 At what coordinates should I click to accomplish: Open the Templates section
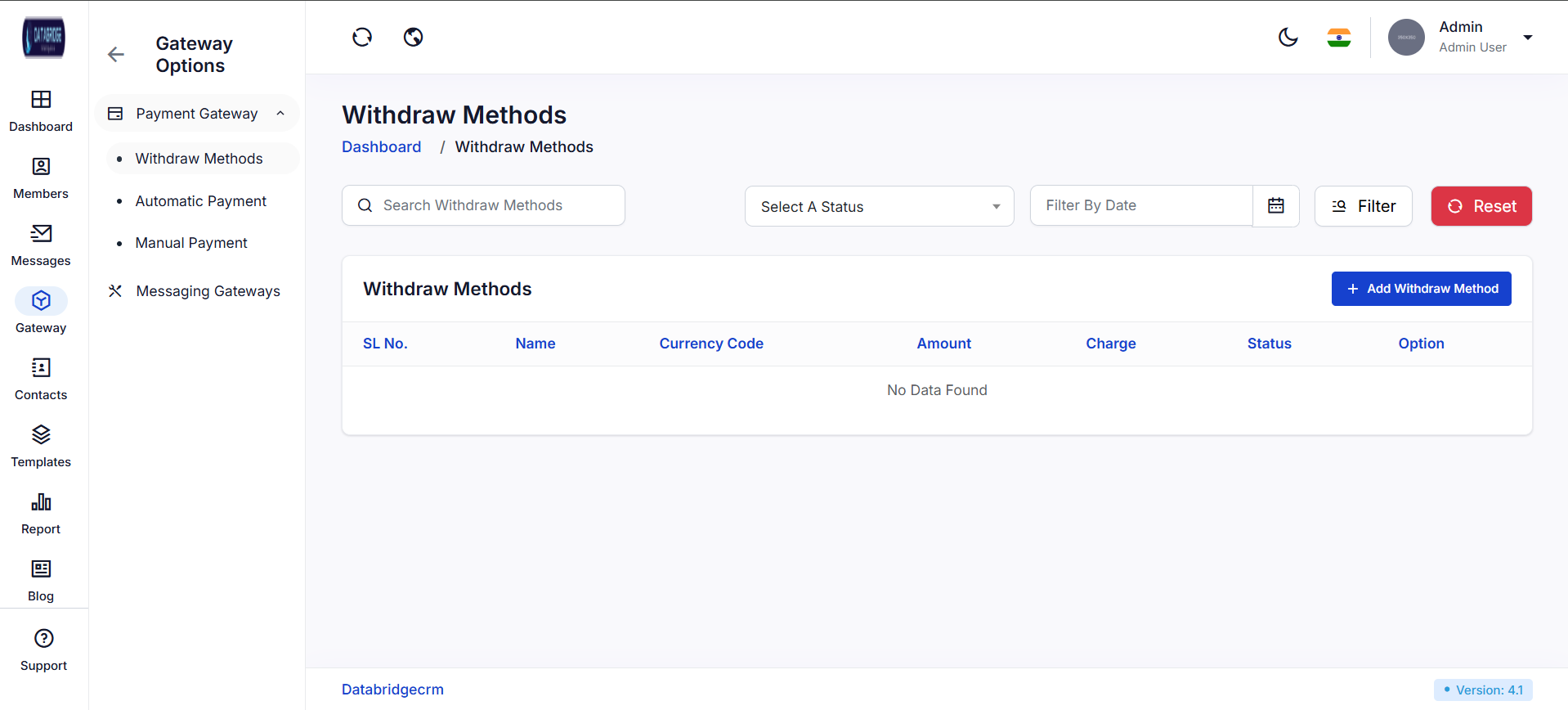[41, 447]
